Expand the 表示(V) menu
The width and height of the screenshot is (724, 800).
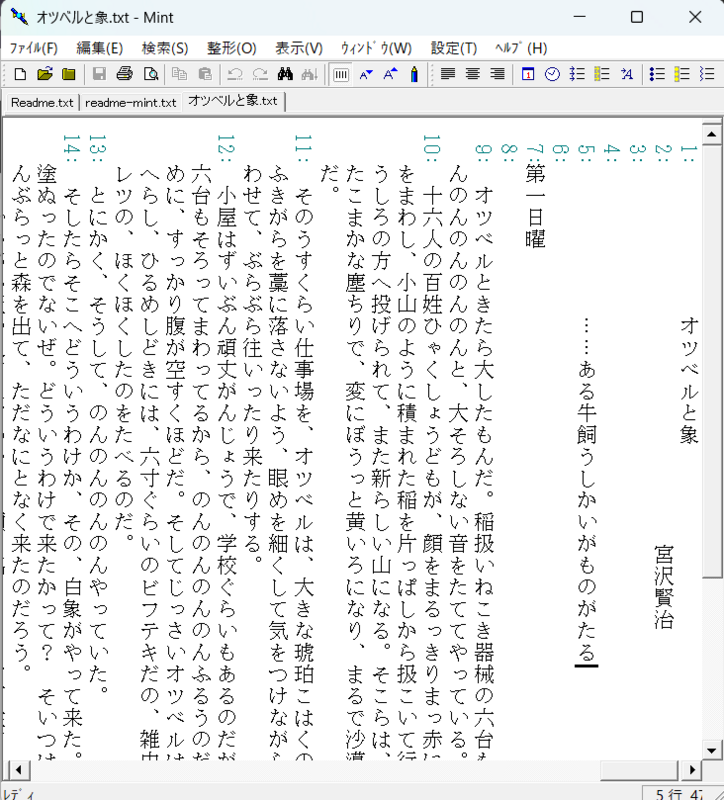click(x=299, y=48)
